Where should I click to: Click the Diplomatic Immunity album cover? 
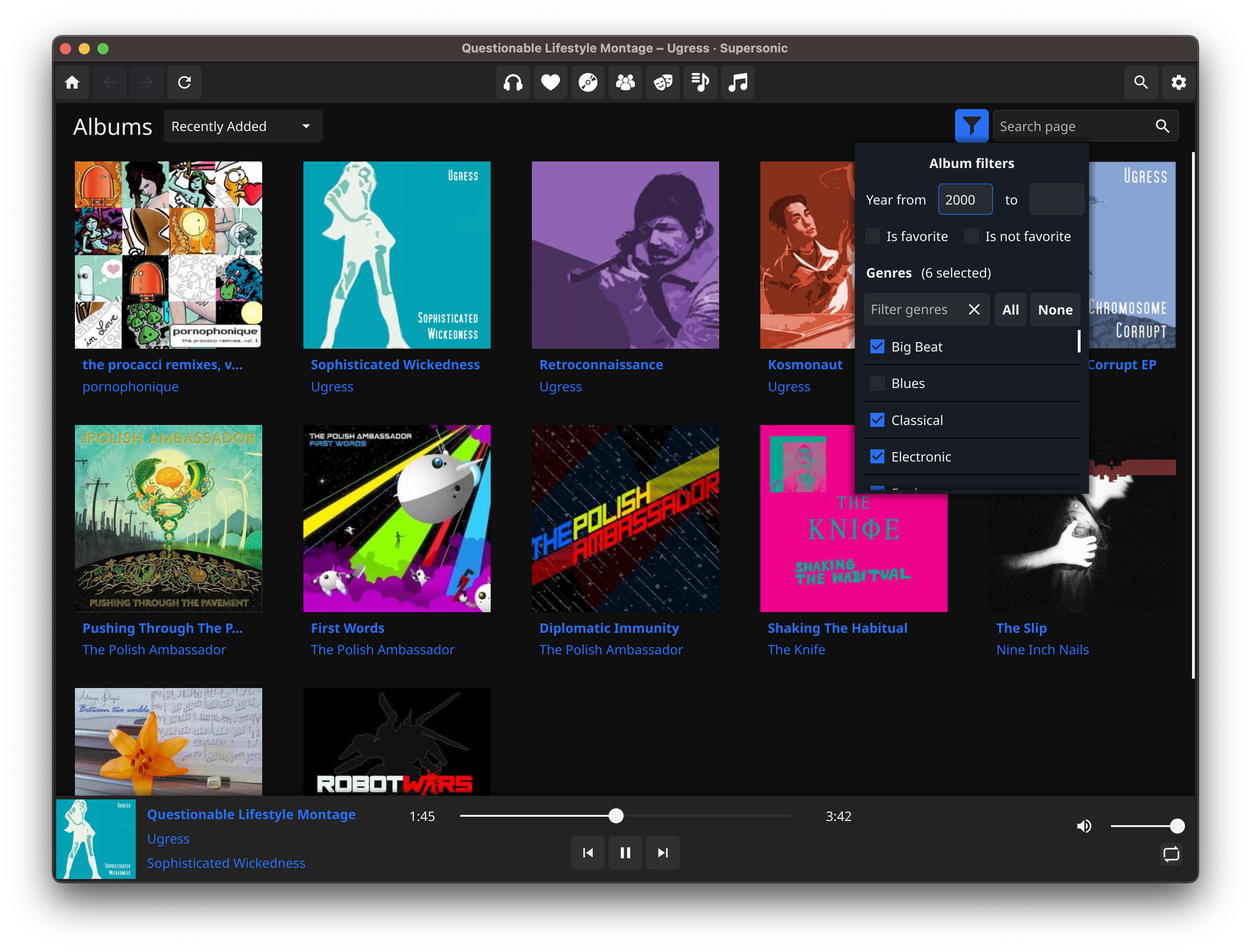coord(625,519)
